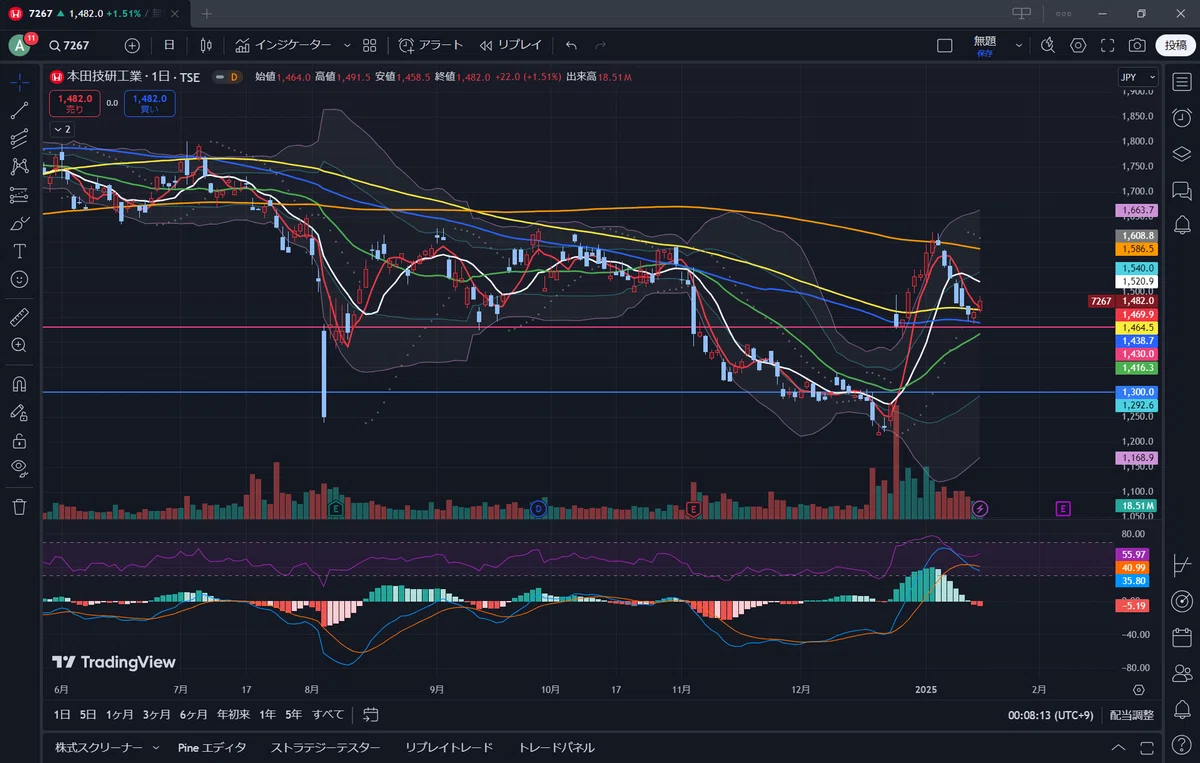
Task: Open the chart patterns tool
Action: (x=19, y=166)
